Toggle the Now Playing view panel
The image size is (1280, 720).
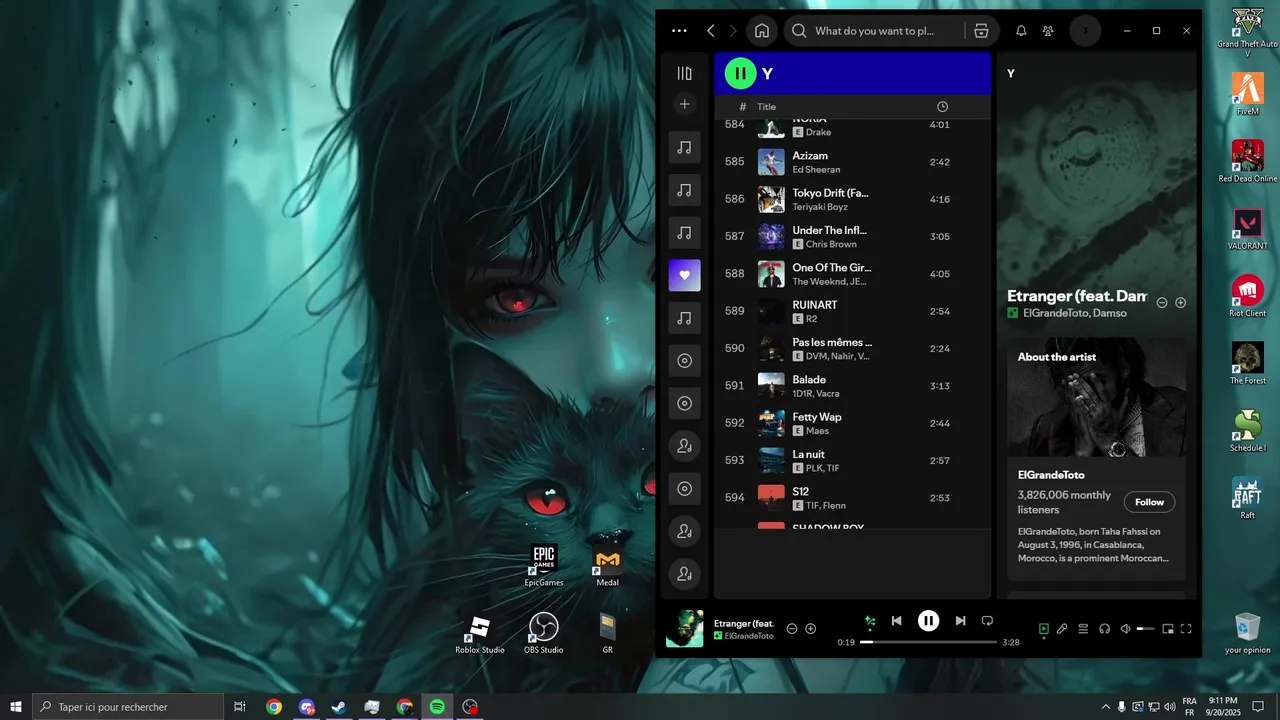[1043, 629]
